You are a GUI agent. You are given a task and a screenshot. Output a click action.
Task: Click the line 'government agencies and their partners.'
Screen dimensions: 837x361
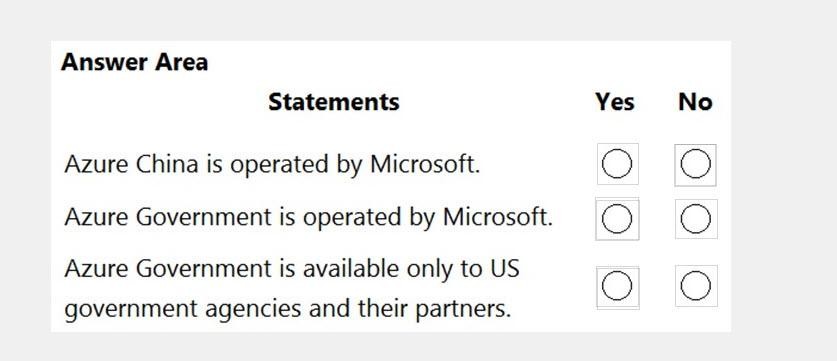(x=288, y=310)
